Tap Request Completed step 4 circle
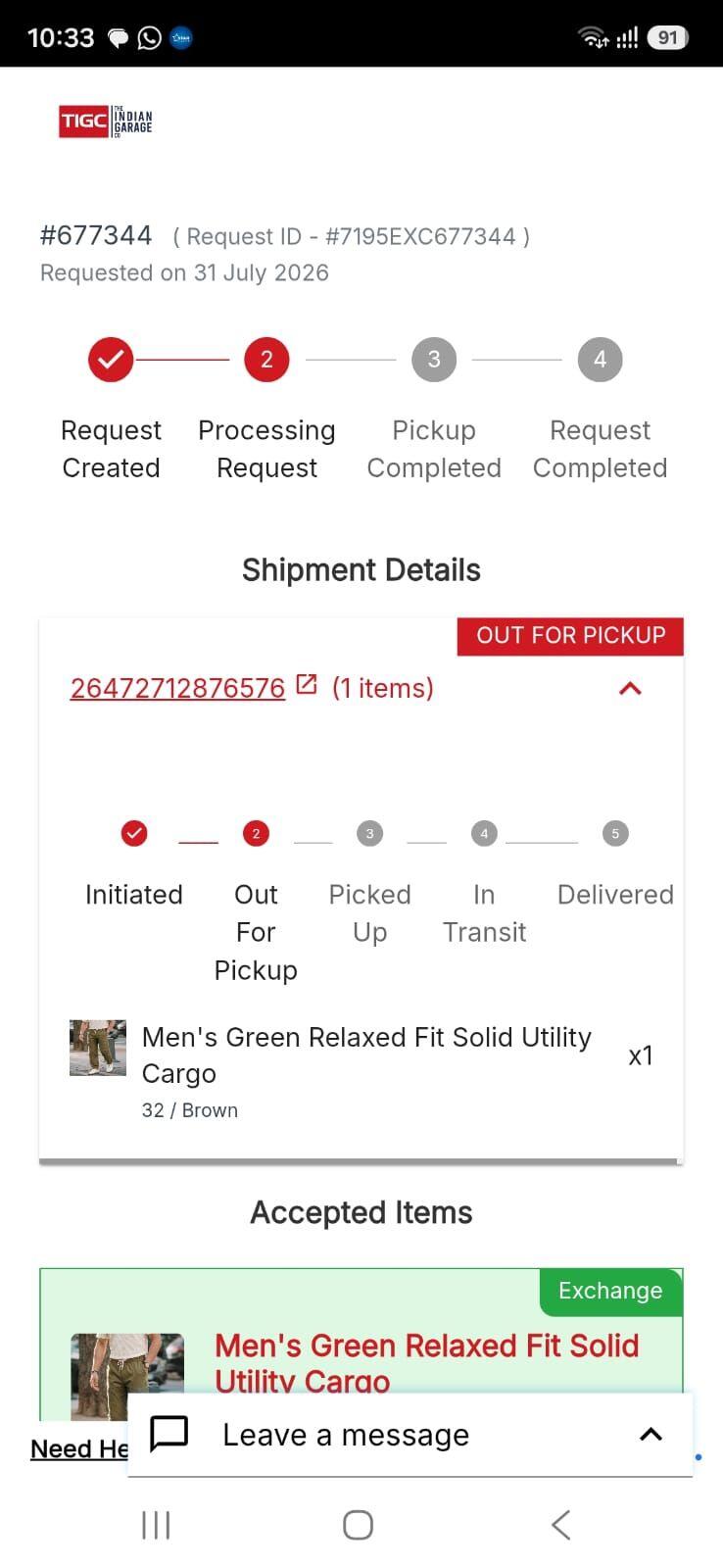 click(x=601, y=360)
